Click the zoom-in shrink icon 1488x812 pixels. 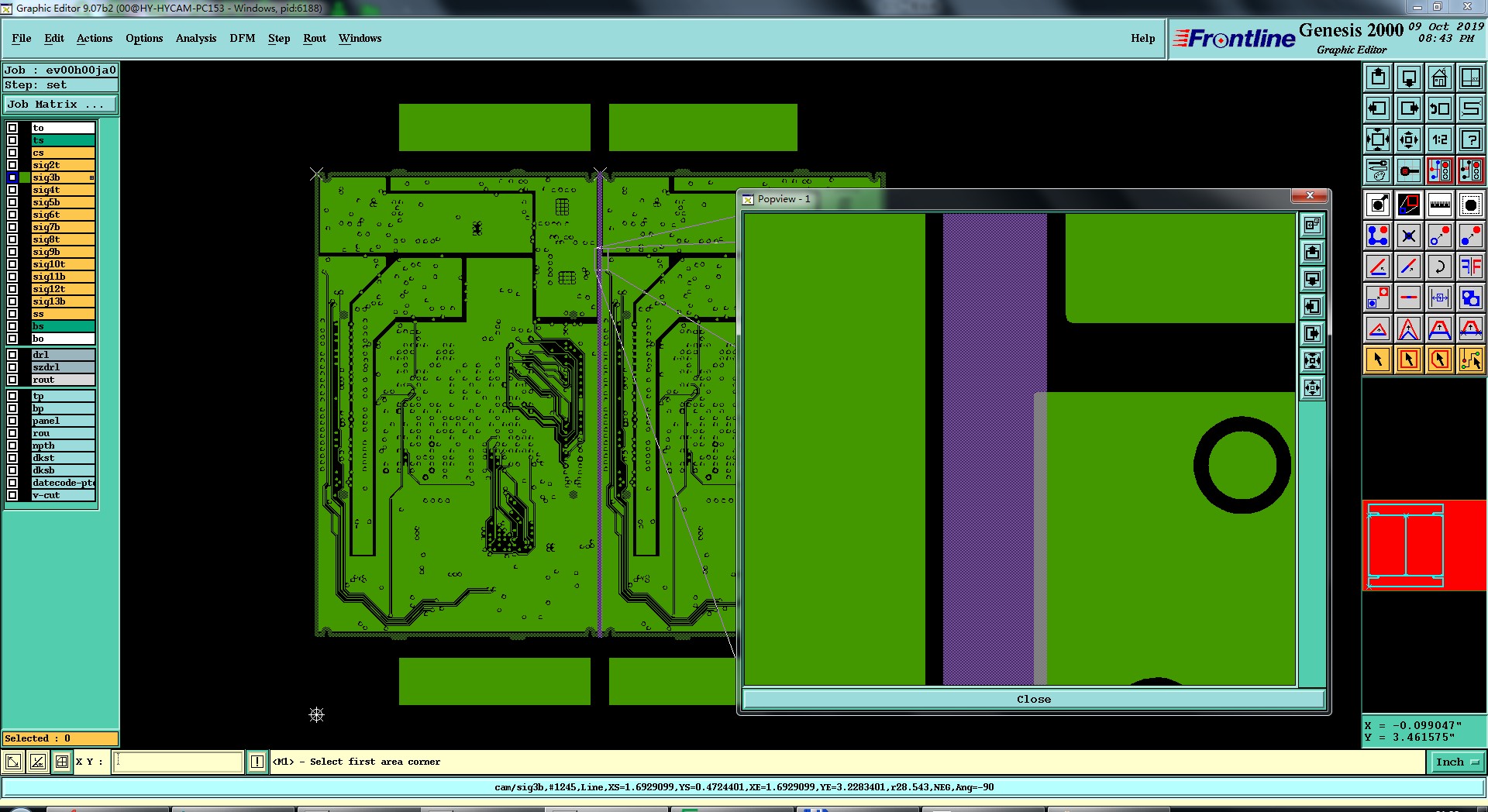point(1409,139)
